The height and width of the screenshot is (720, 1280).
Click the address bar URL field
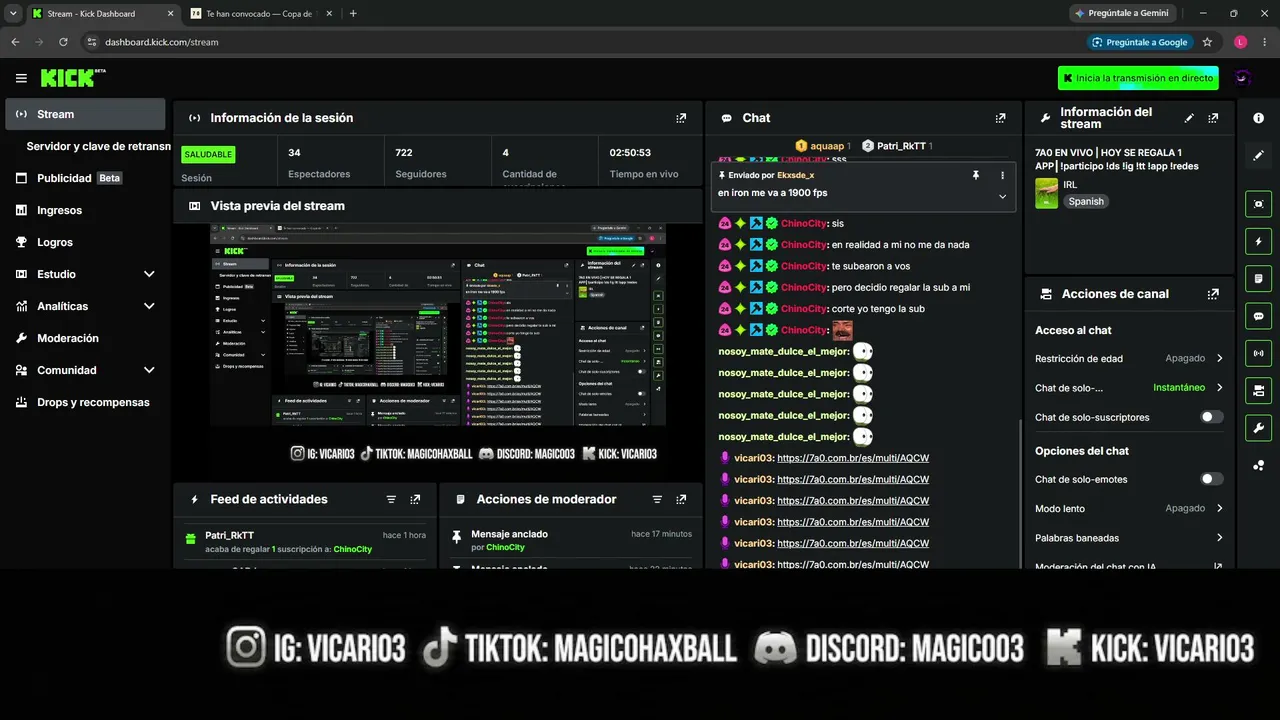click(x=580, y=42)
